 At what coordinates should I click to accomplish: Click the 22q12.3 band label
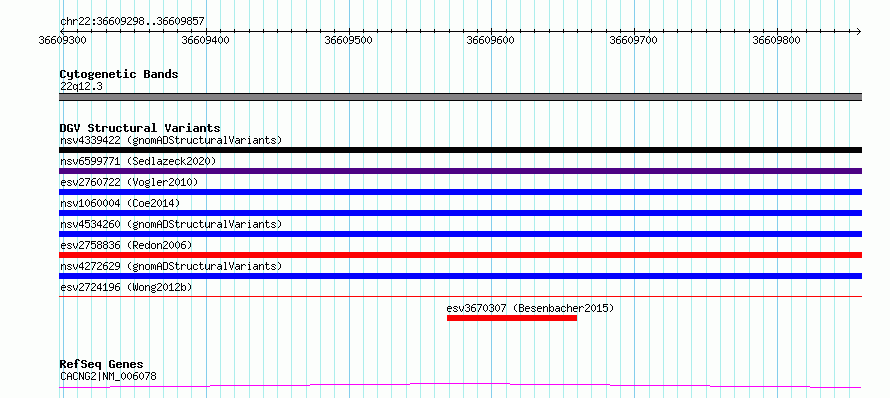(81, 87)
